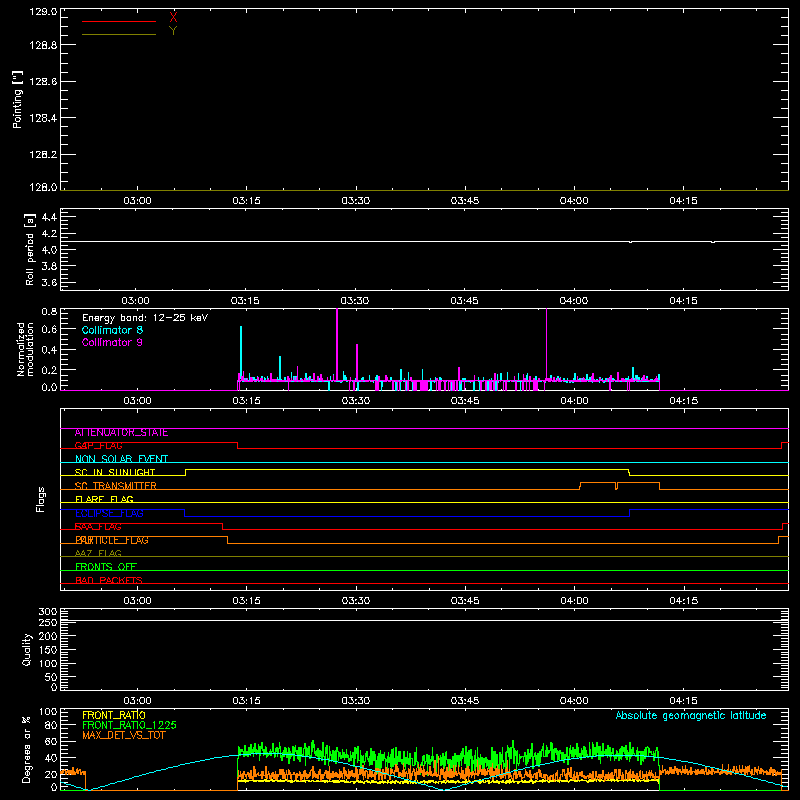The image size is (800, 800).
Task: Click the 0.6 modulation tick label
Action: [49, 330]
